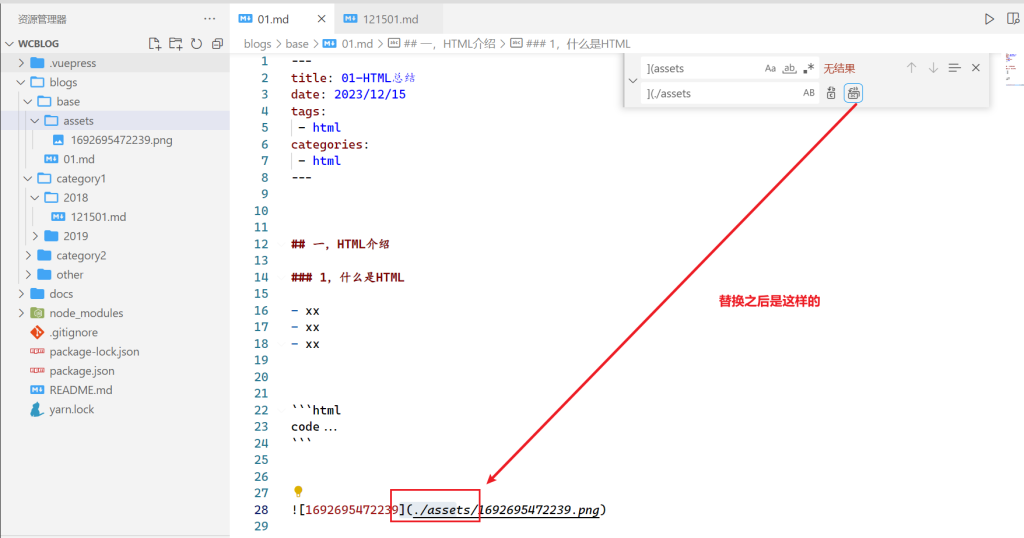Click blogs in the breadcrumb

click(257, 44)
